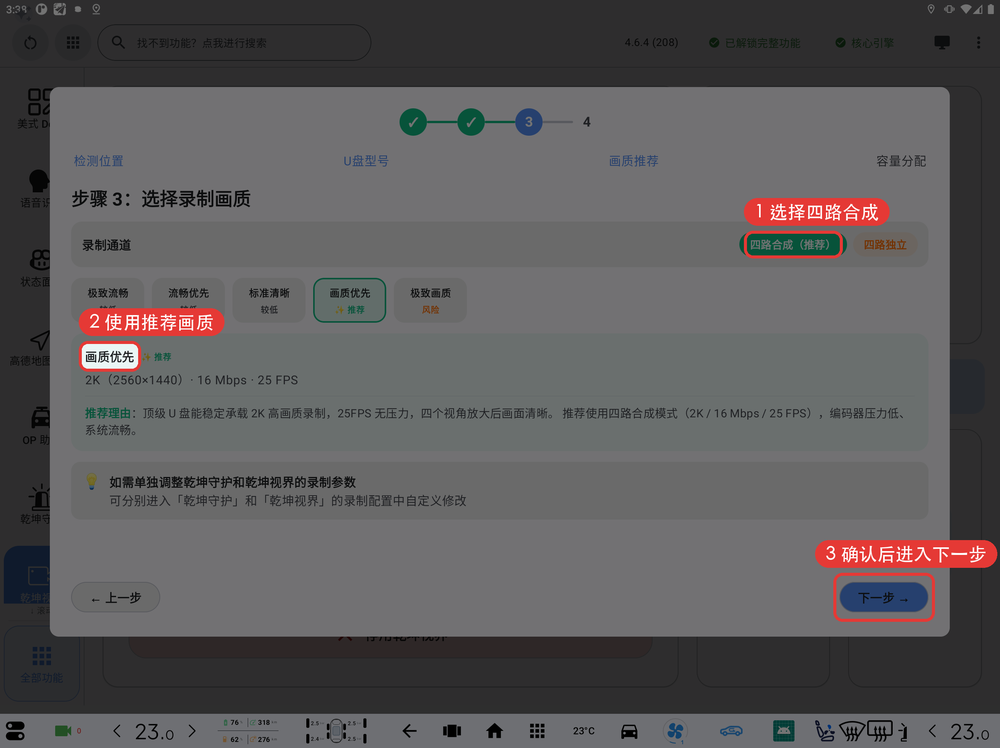Click the blue car outline icon
This screenshot has height=748, width=1000.
tap(732, 731)
